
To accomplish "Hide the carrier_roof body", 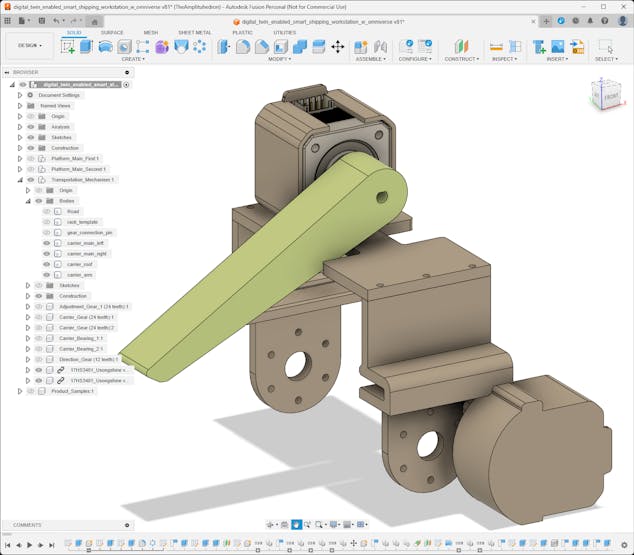I will click(x=46, y=264).
